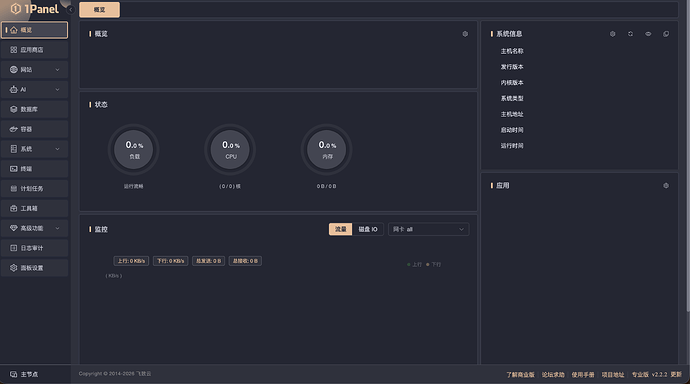Click the 1Panel logo
The width and height of the screenshot is (690, 384).
(34, 9)
